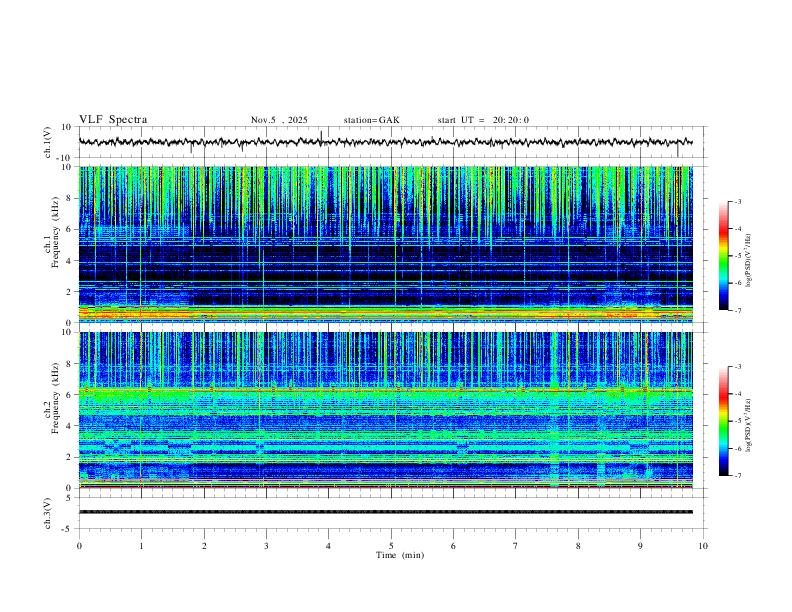This screenshot has width=792, height=612.
Task: Click the "VLF Spectra" plot title
Action: (113, 120)
